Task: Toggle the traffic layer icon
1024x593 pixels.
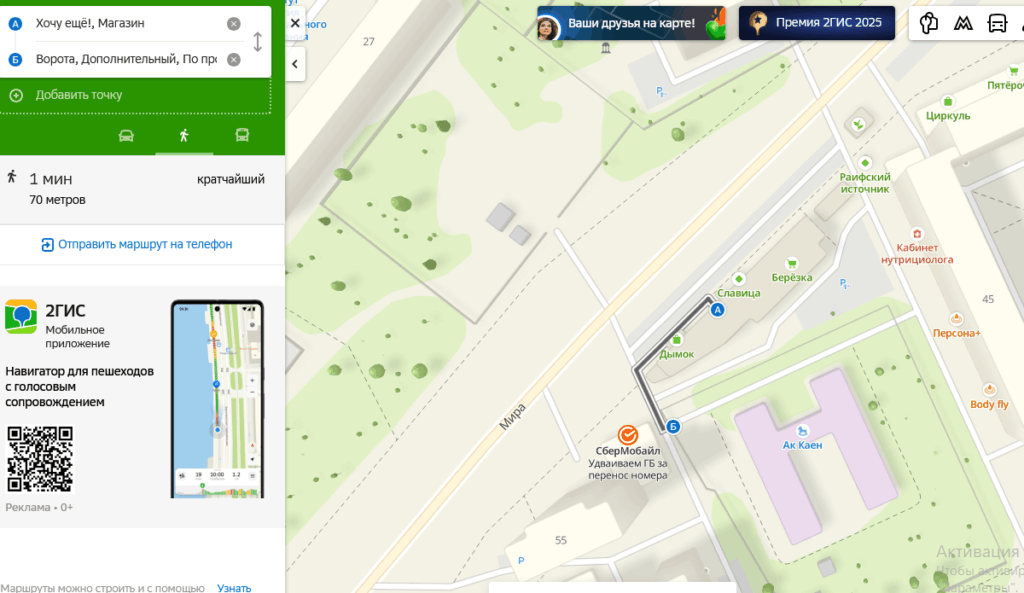Action: 929,23
